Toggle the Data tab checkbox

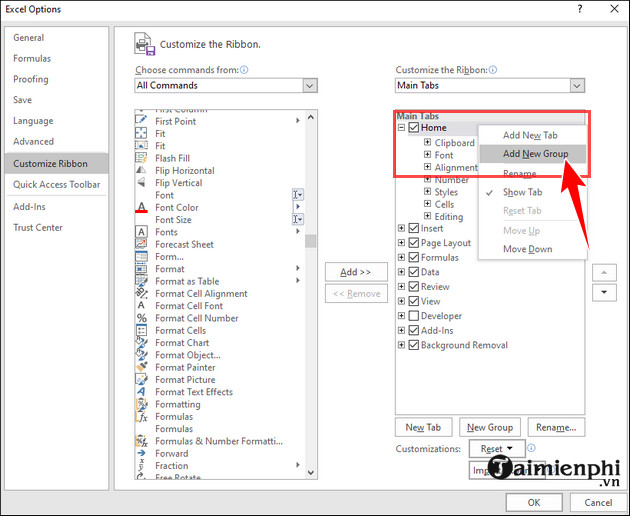click(x=413, y=272)
